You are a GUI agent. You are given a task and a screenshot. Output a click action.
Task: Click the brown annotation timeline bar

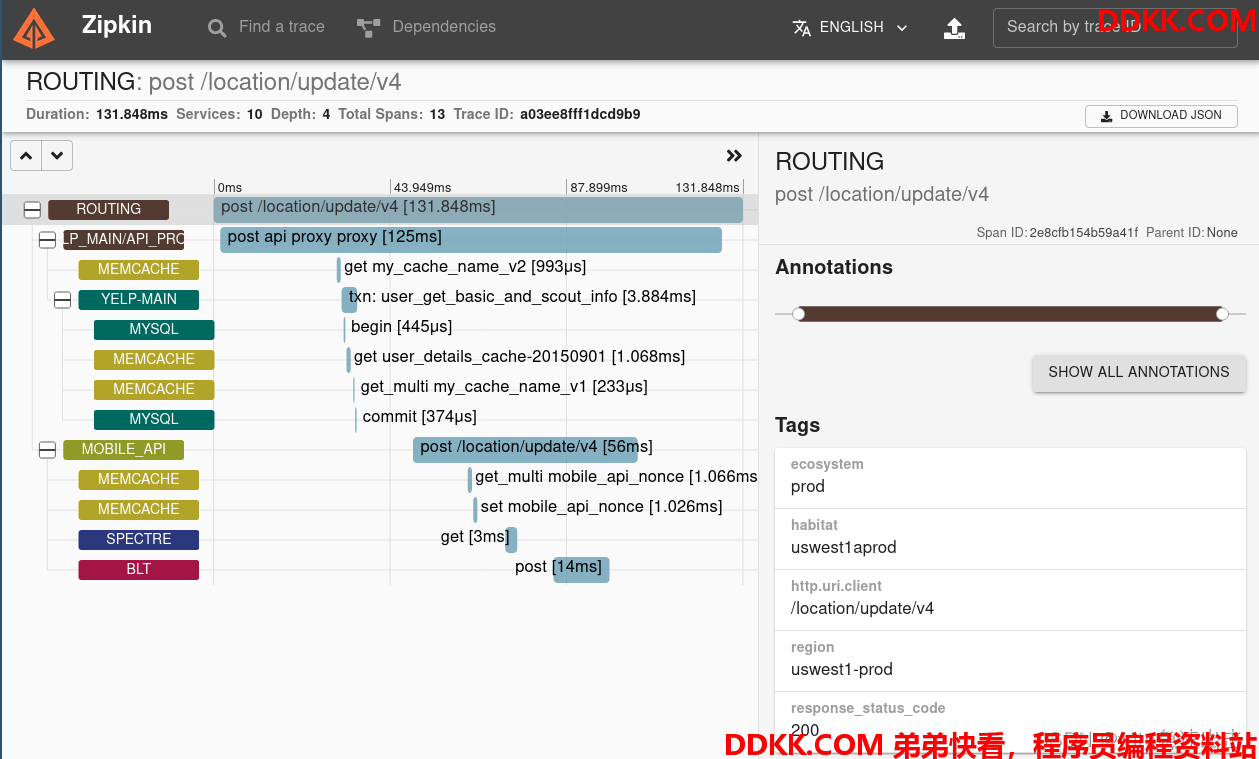click(1010, 314)
